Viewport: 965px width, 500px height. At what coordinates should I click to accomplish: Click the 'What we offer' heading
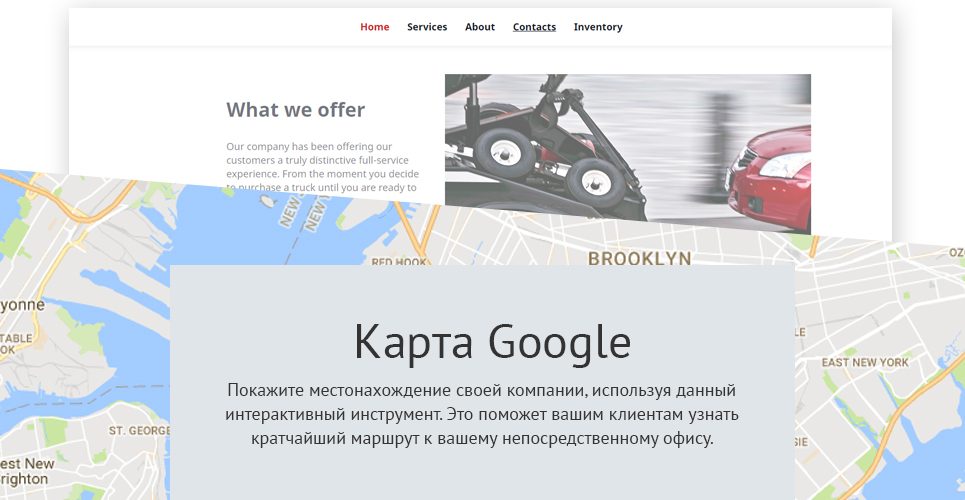tap(295, 110)
